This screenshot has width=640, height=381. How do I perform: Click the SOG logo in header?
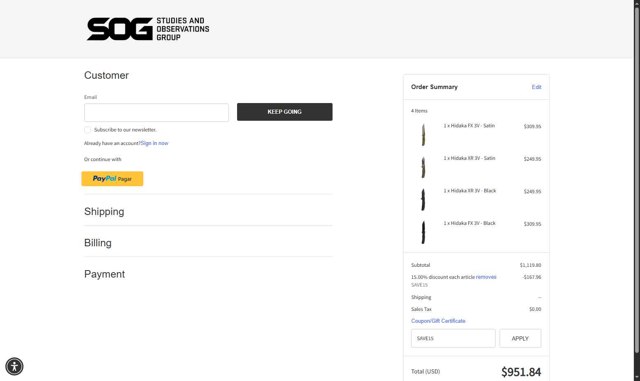pos(148,29)
